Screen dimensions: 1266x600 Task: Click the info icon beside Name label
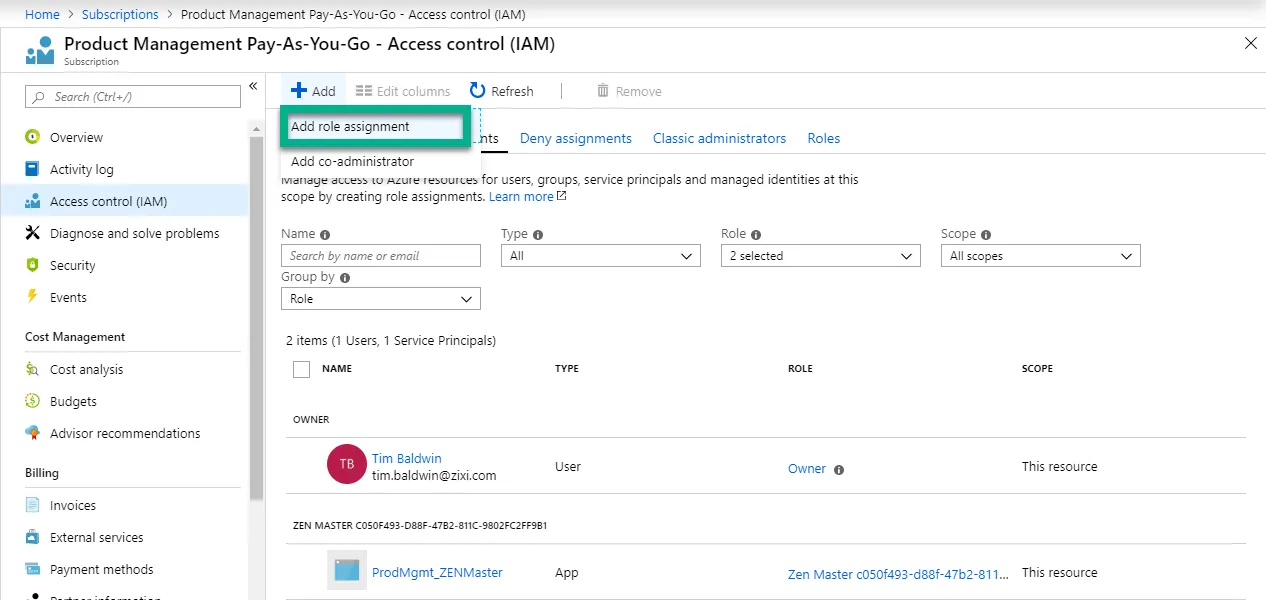click(x=325, y=234)
